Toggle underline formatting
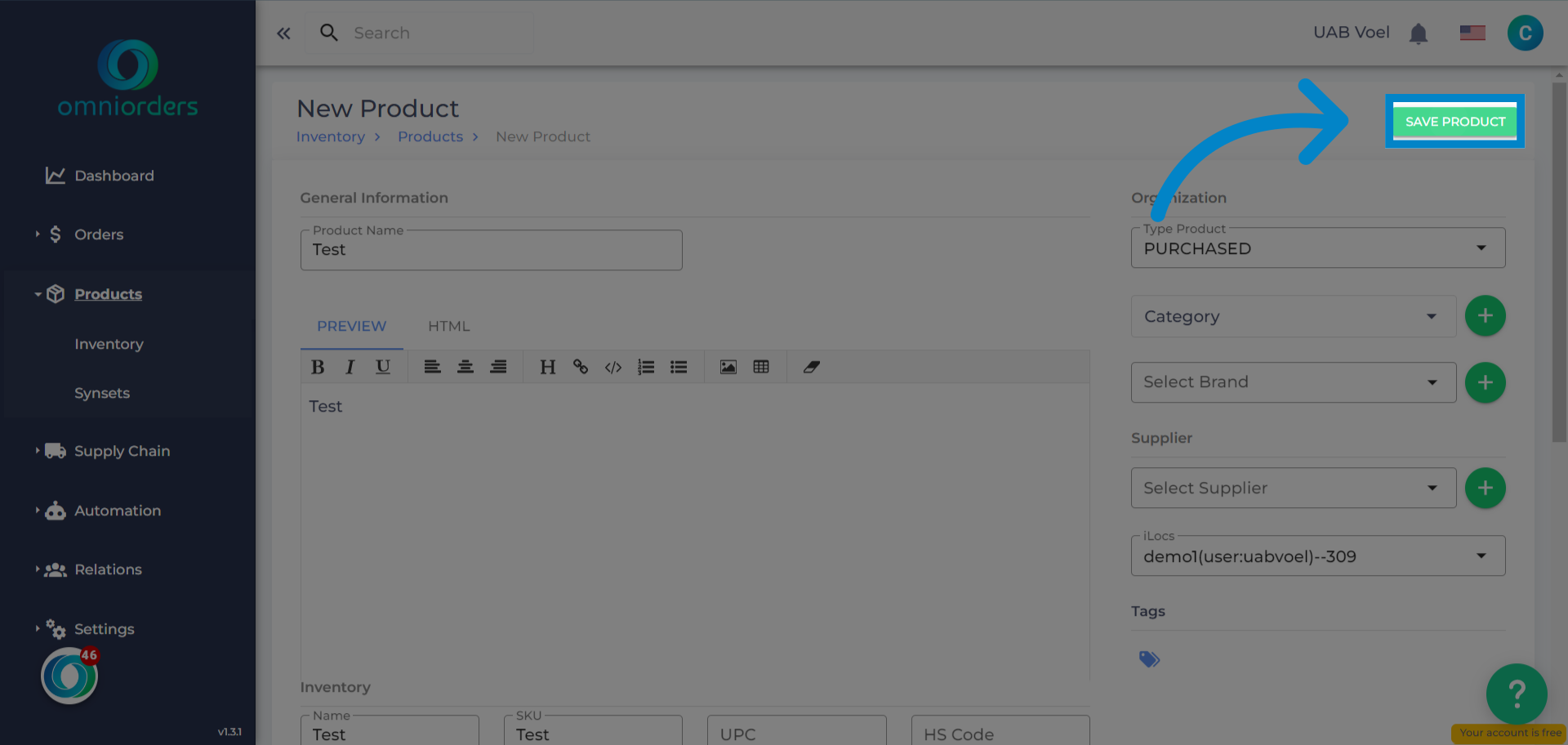Viewport: 1568px width, 745px height. pos(383,367)
